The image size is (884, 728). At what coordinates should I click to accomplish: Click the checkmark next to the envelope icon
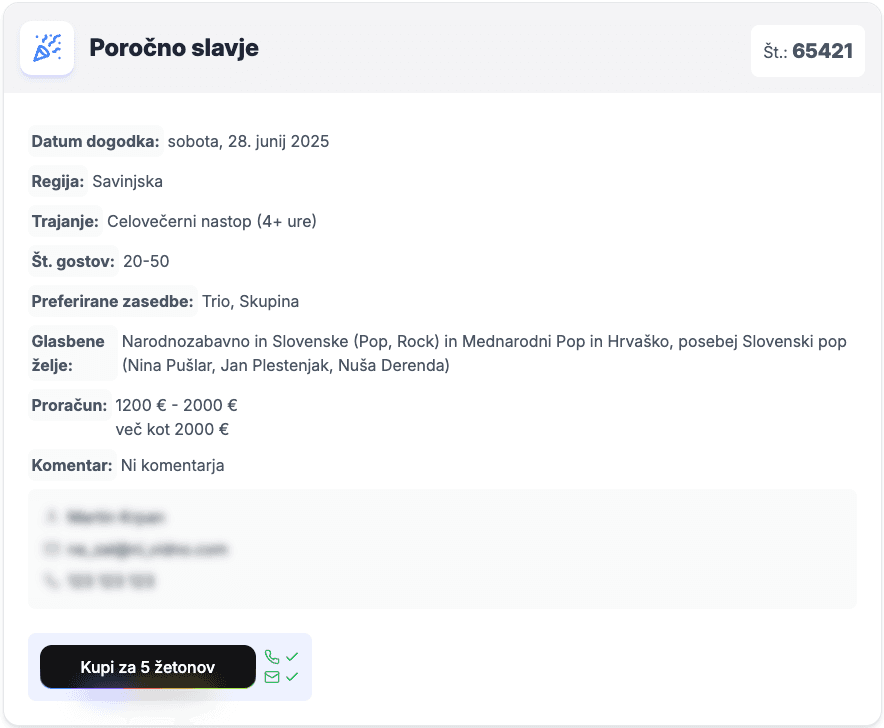click(x=292, y=677)
